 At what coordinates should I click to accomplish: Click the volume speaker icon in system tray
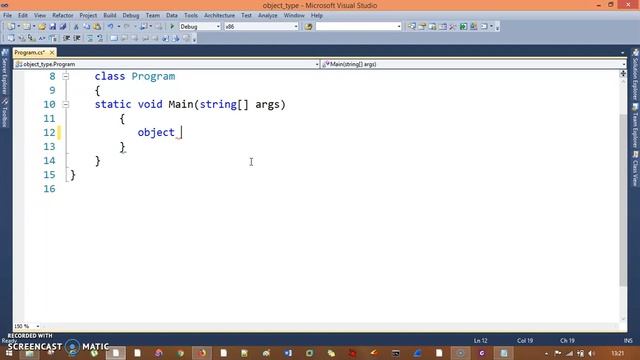(591, 353)
